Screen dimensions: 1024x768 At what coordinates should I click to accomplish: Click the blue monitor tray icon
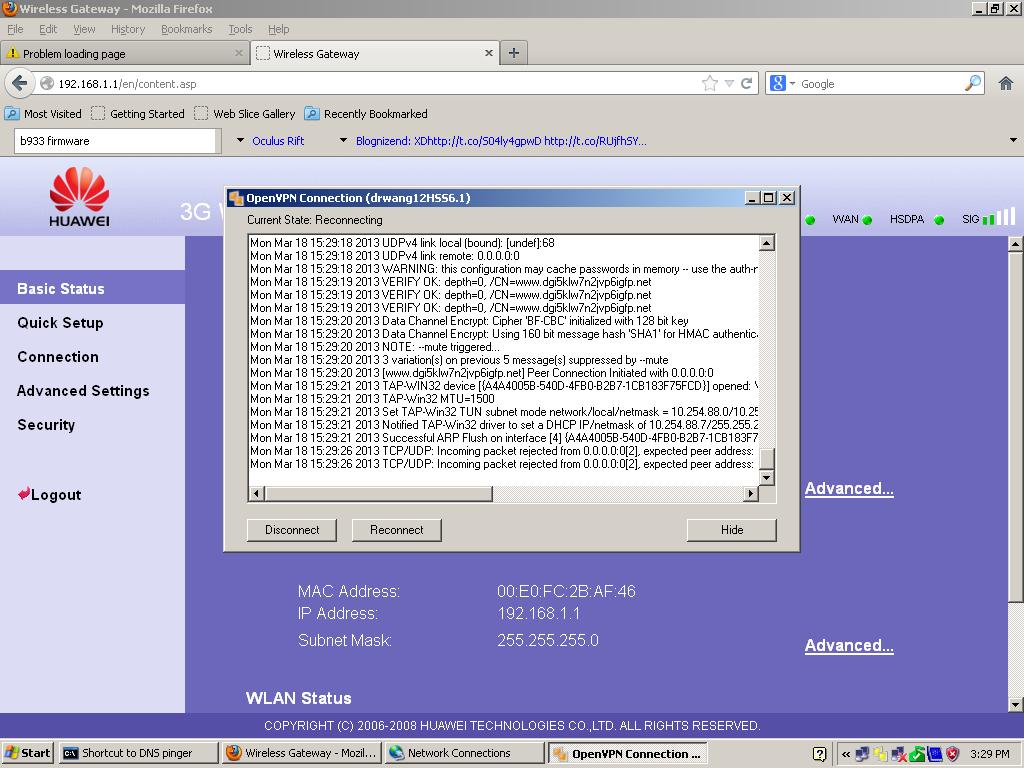935,754
